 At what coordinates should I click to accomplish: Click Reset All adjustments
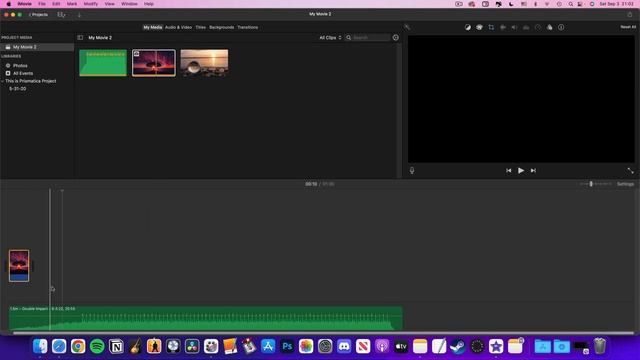pos(628,27)
